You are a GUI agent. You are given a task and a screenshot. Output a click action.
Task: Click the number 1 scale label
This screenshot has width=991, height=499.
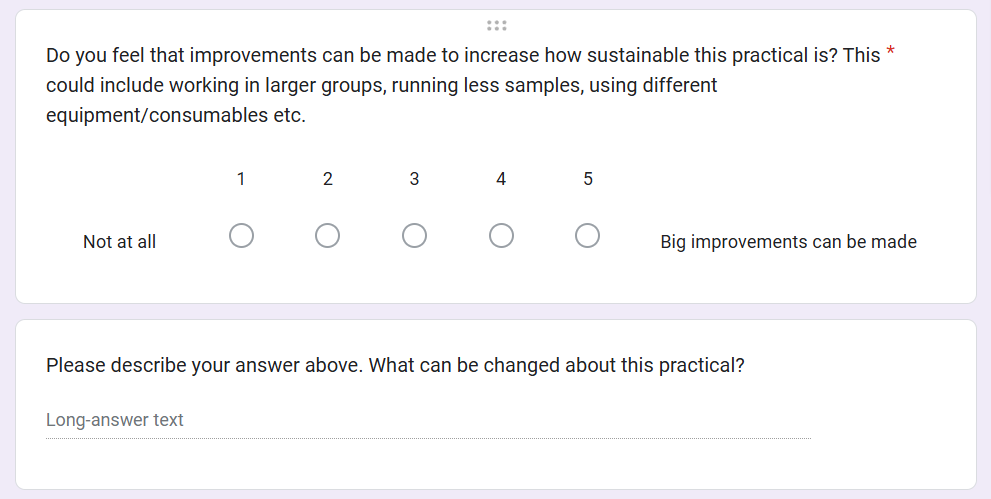(x=241, y=179)
